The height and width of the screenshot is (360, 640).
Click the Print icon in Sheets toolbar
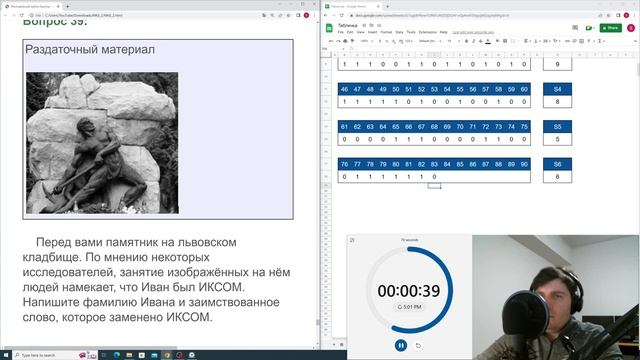point(345,41)
